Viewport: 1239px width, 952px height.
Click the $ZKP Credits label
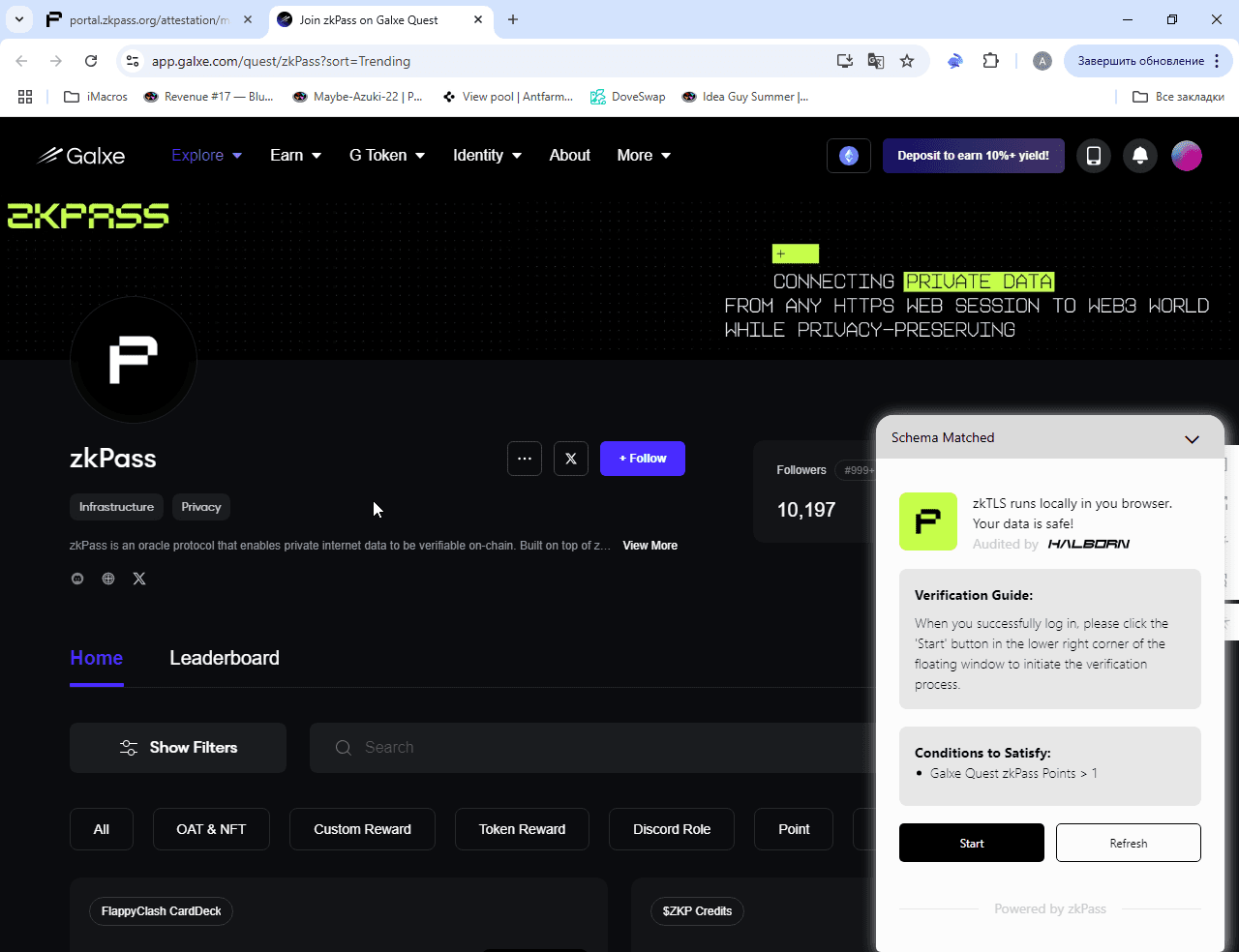[x=697, y=911]
